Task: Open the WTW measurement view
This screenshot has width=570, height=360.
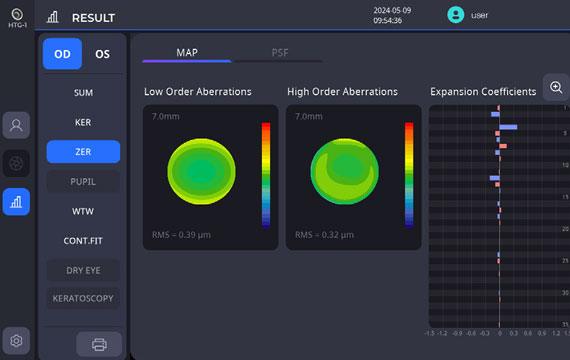Action: (83, 211)
